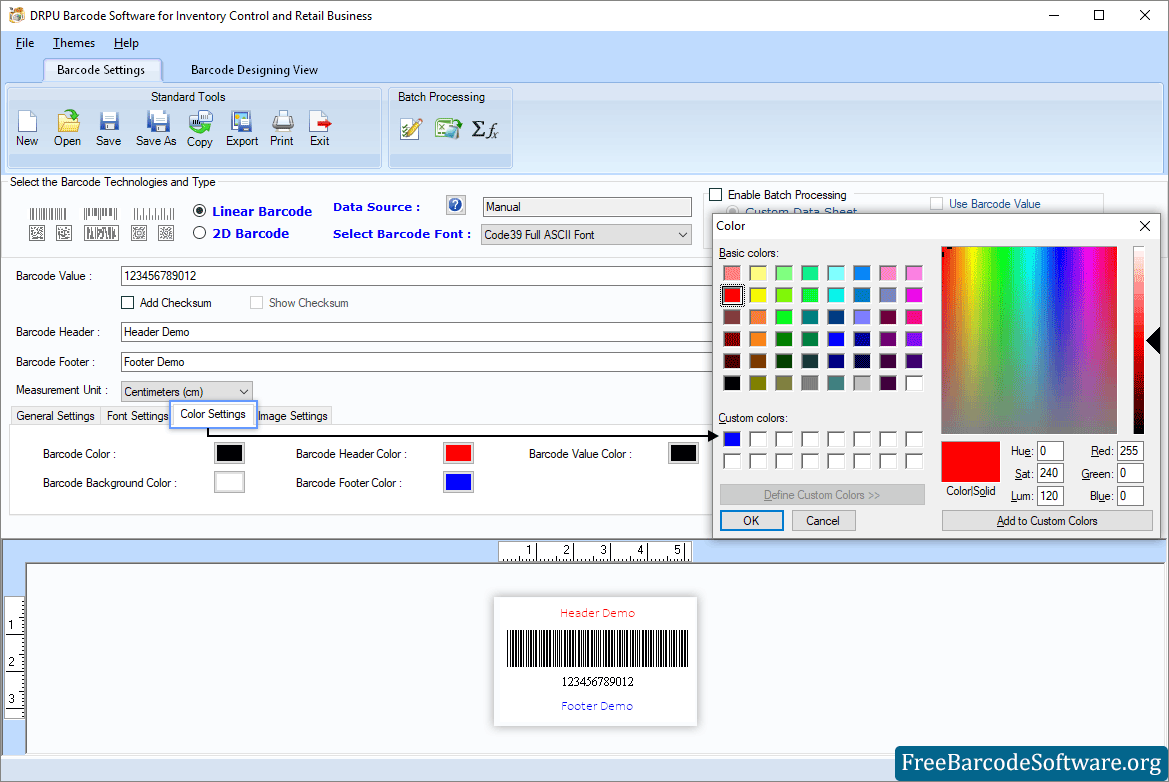1169x782 pixels.
Task: Check Enable Batch Processing
Action: point(716,195)
